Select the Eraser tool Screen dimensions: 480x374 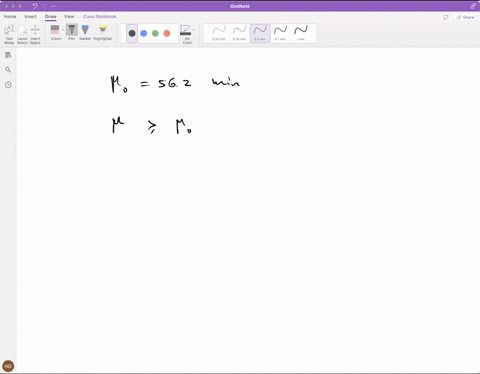(55, 32)
